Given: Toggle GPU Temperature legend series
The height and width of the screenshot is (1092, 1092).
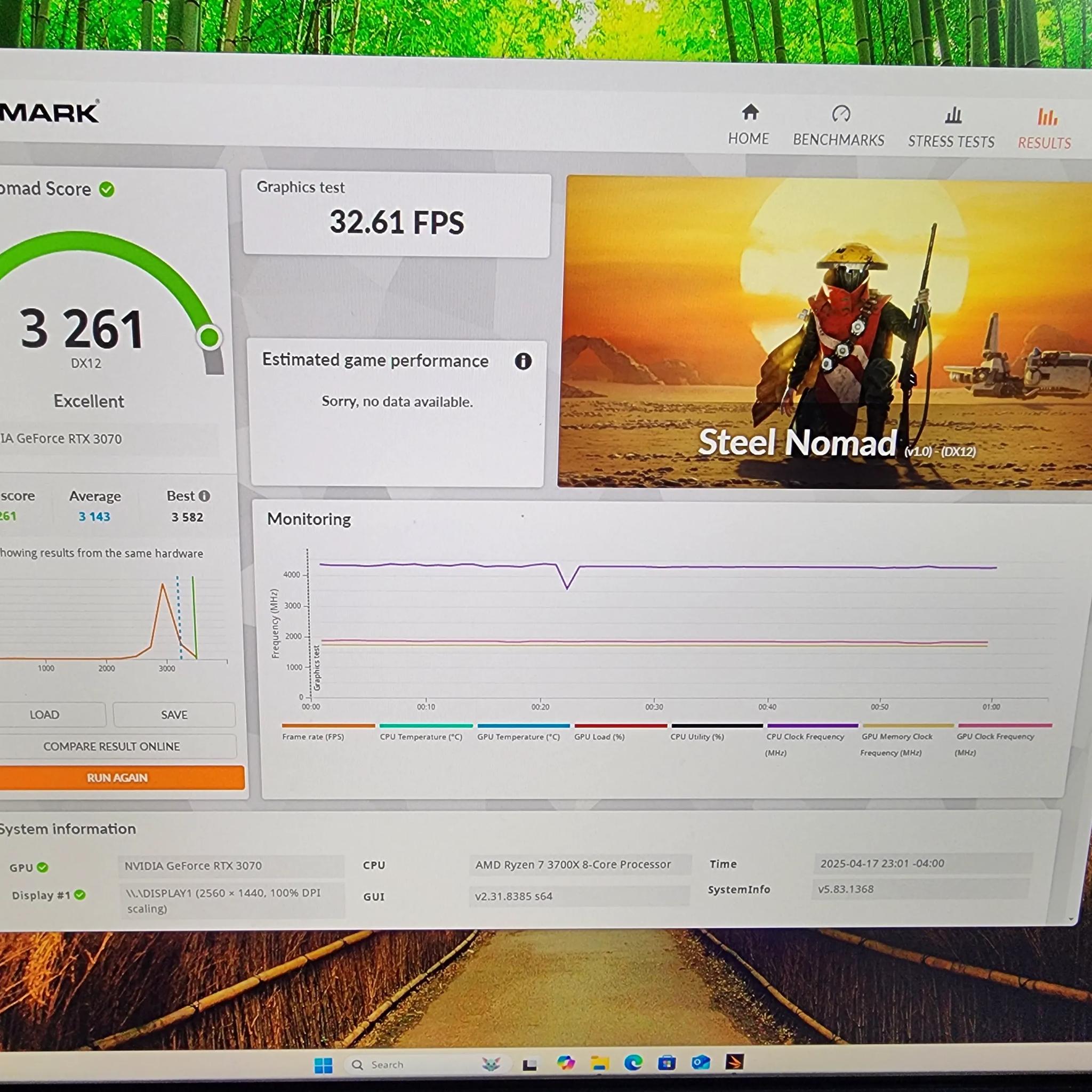Looking at the screenshot, I should 524,732.
